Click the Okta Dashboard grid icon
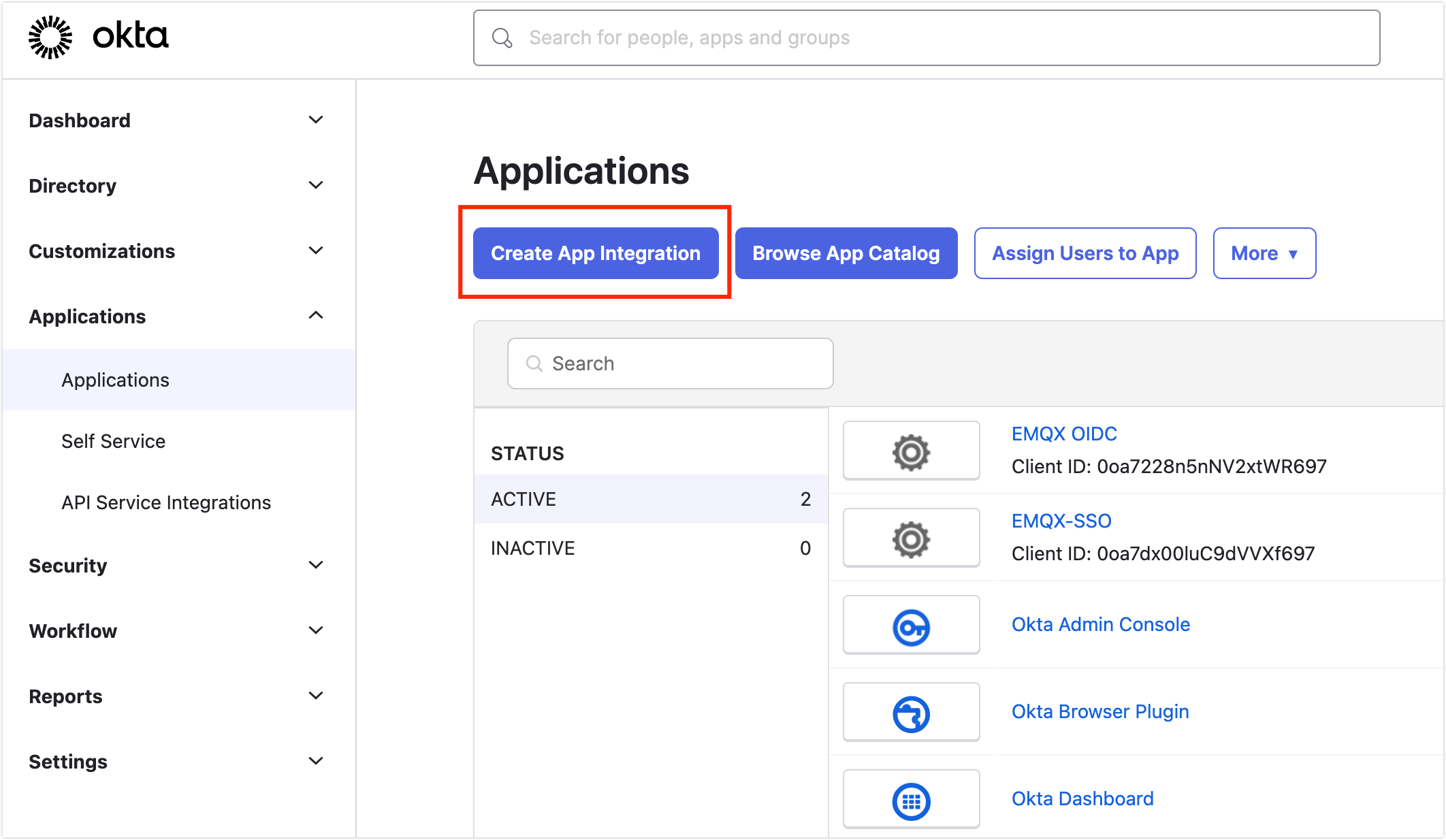 pyautogui.click(x=911, y=801)
